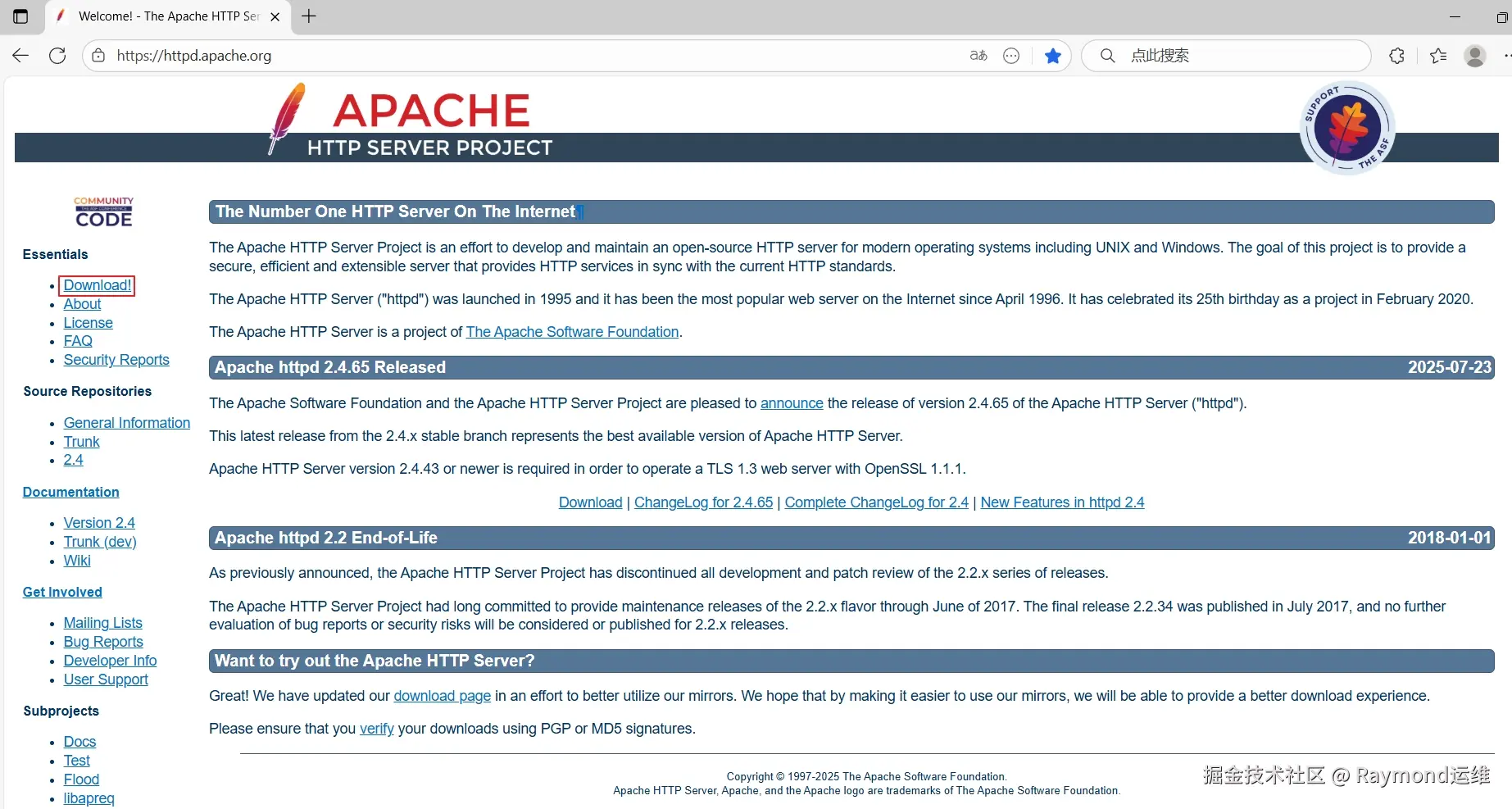The width and height of the screenshot is (1512, 809).
Task: Open the Flood subproject link
Action: (81, 779)
